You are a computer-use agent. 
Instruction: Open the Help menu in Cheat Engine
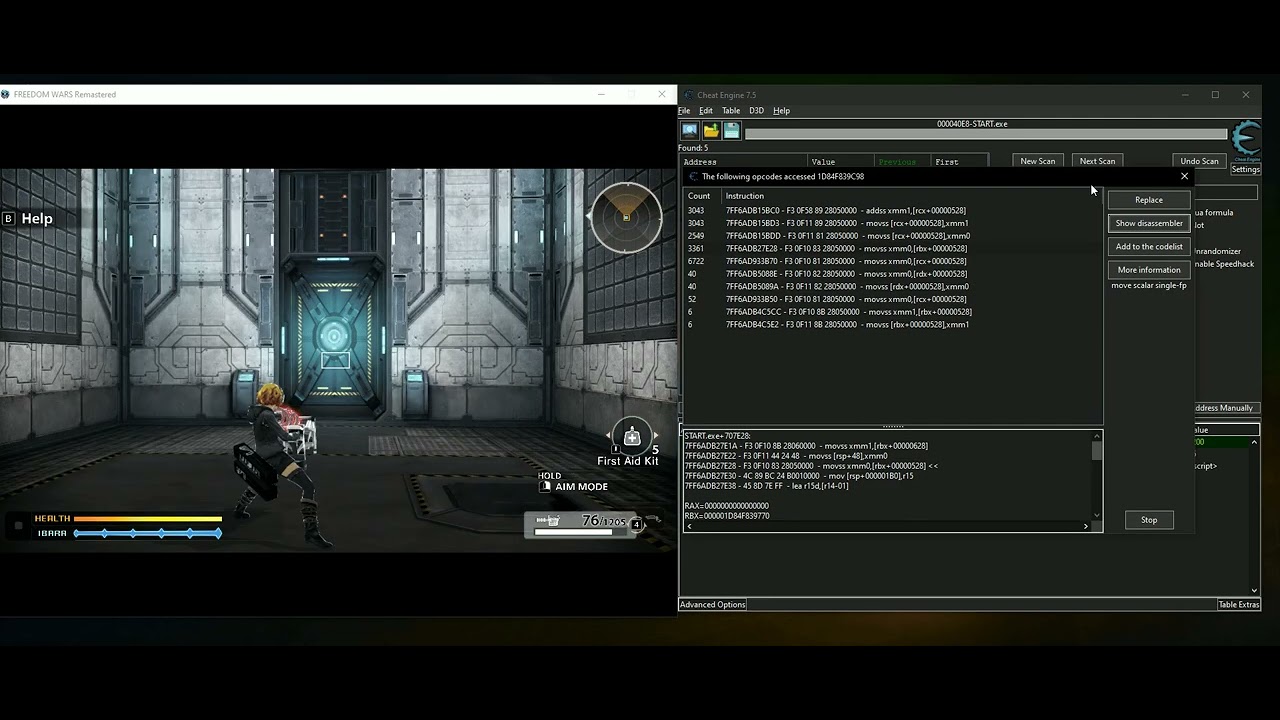coord(781,111)
